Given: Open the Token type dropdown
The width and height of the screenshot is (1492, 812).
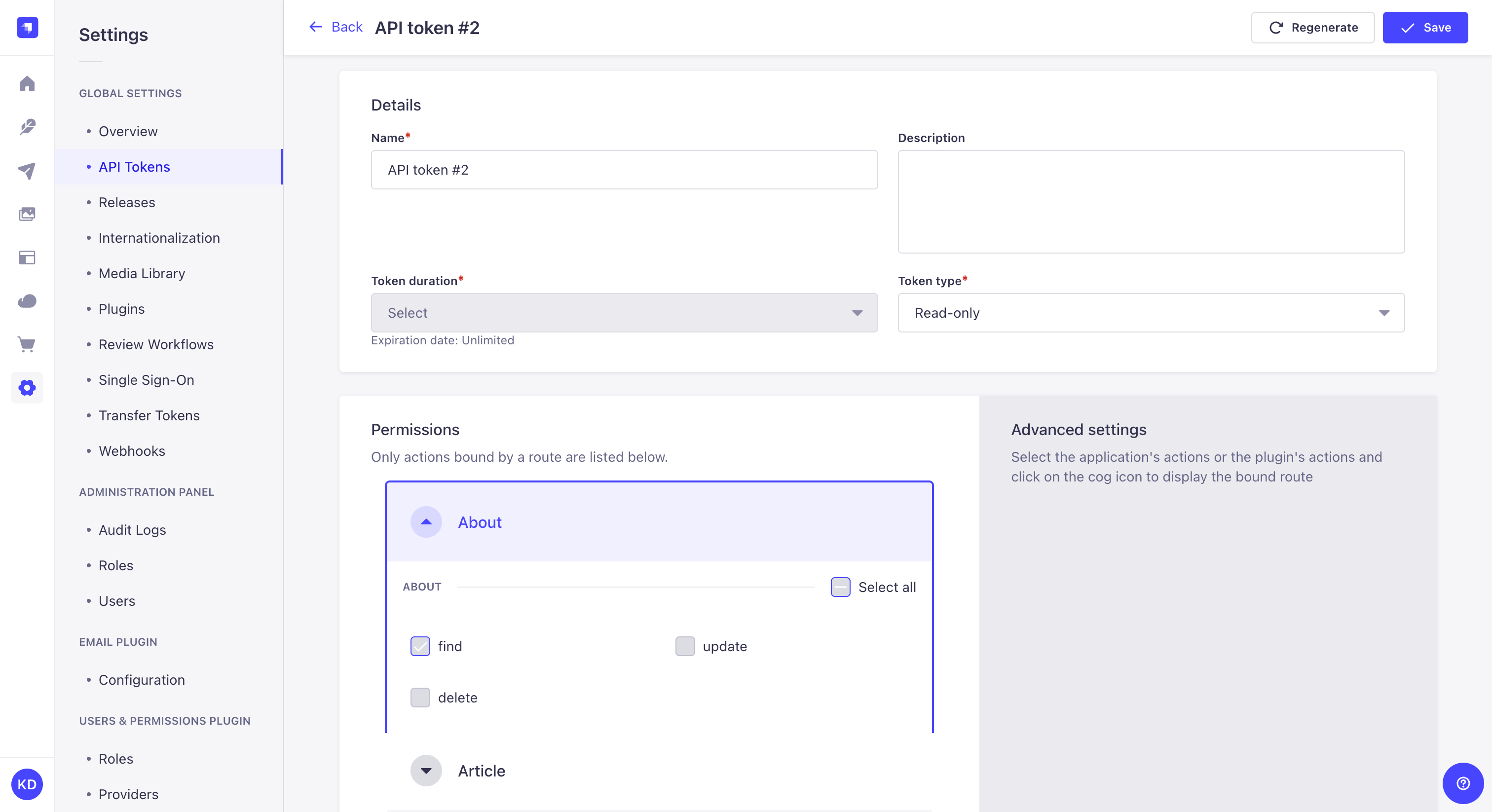Looking at the screenshot, I should click(1150, 313).
